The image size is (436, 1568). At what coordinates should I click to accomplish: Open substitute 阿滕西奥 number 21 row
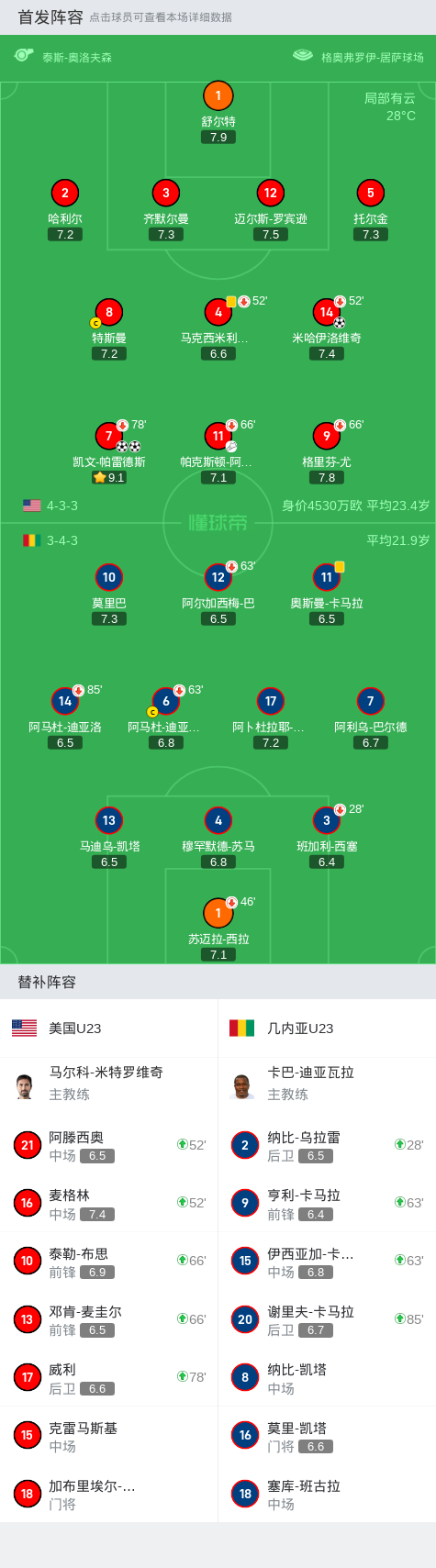tap(109, 1145)
